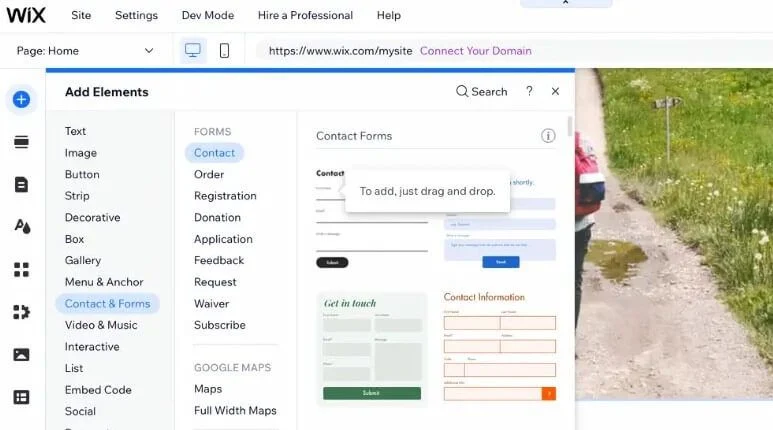This screenshot has width=773, height=430.
Task: Open the Site menu
Action: (81, 15)
